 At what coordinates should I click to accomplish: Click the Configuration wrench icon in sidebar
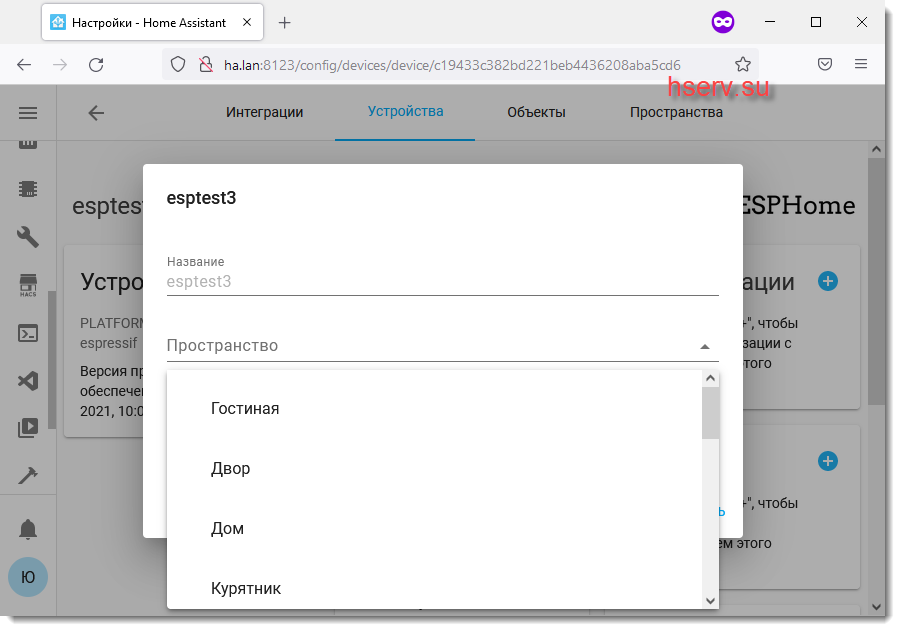click(x=28, y=237)
